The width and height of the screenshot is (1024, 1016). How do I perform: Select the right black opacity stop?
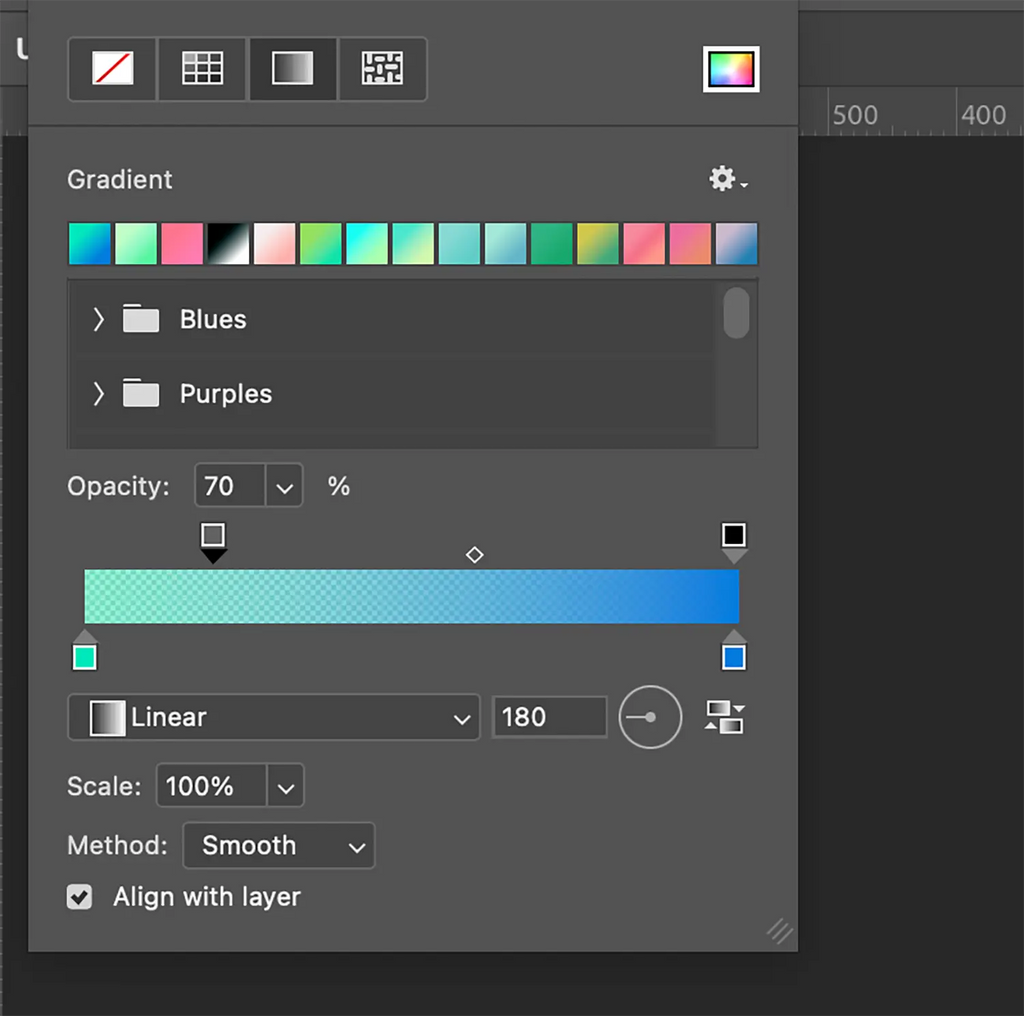point(734,542)
